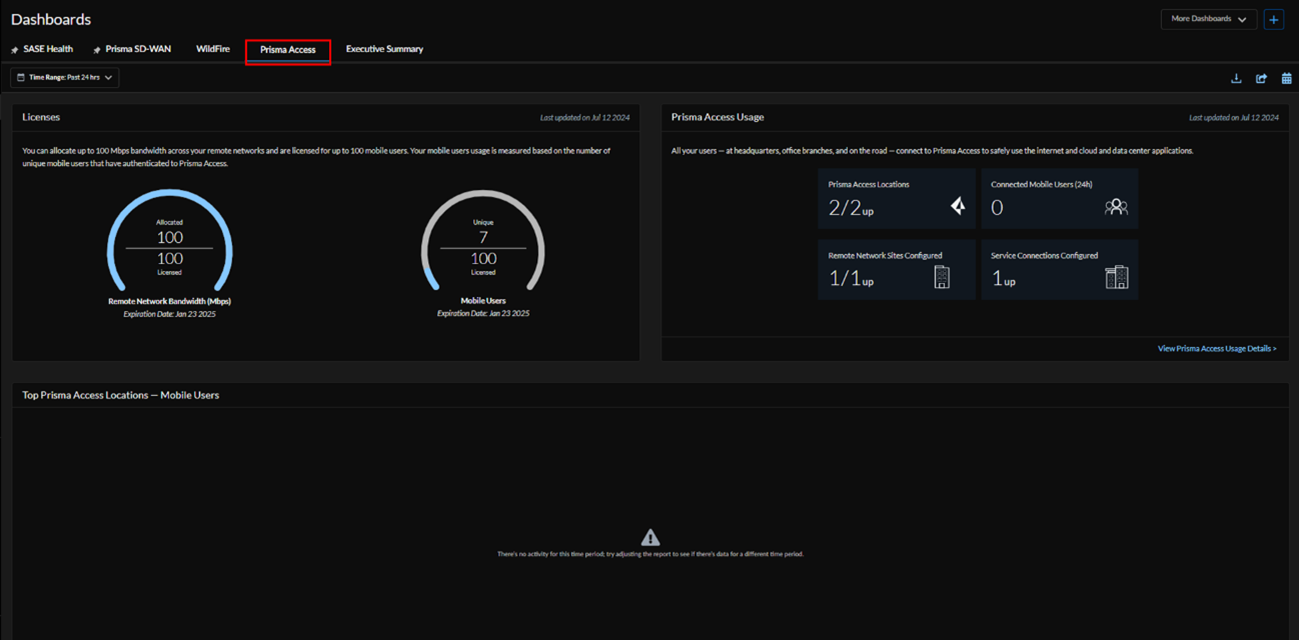Click Top Prisma Access Locations — Mobile Users heading
This screenshot has height=640, width=1299.
(x=121, y=395)
